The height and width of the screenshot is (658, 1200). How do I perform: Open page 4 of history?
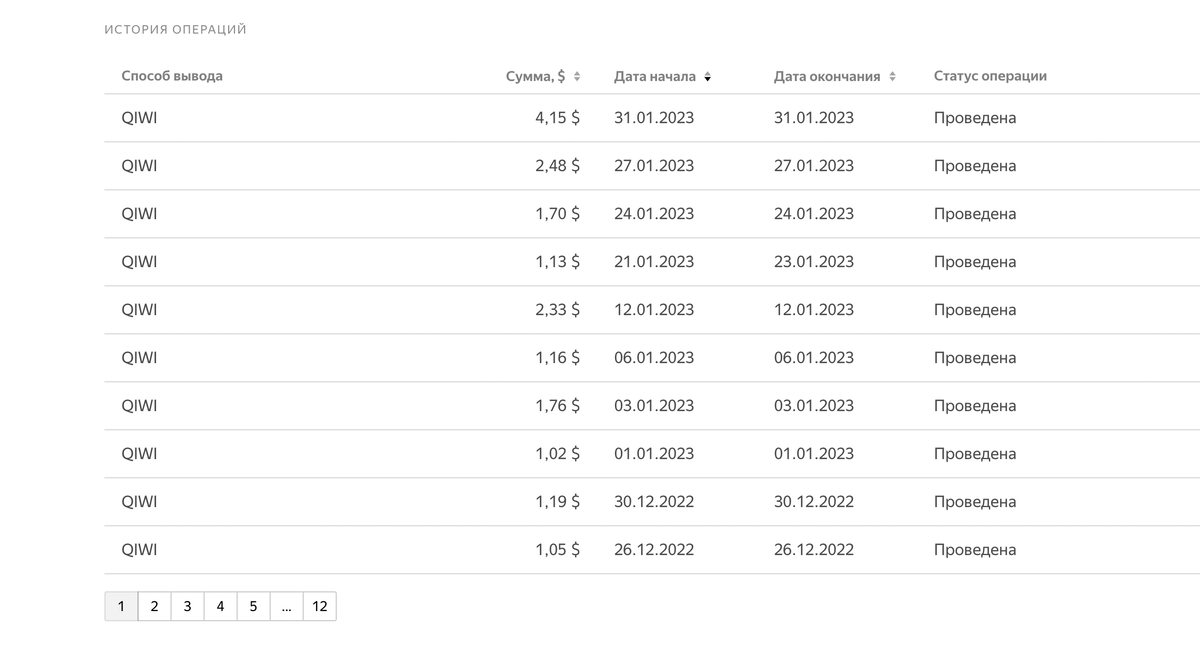pyautogui.click(x=220, y=606)
